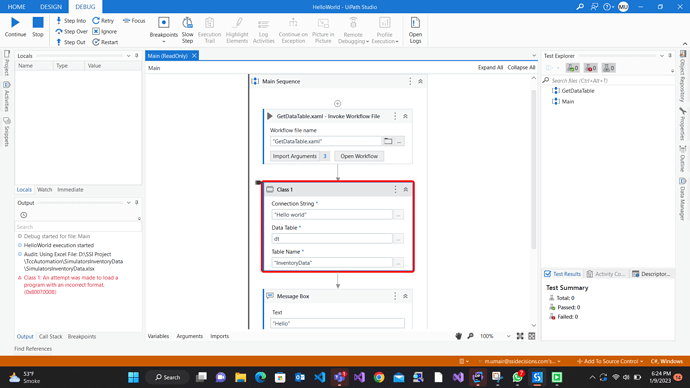Viewport: 690px width, 388px height.
Task: Retry the failed activity
Action: coord(103,21)
